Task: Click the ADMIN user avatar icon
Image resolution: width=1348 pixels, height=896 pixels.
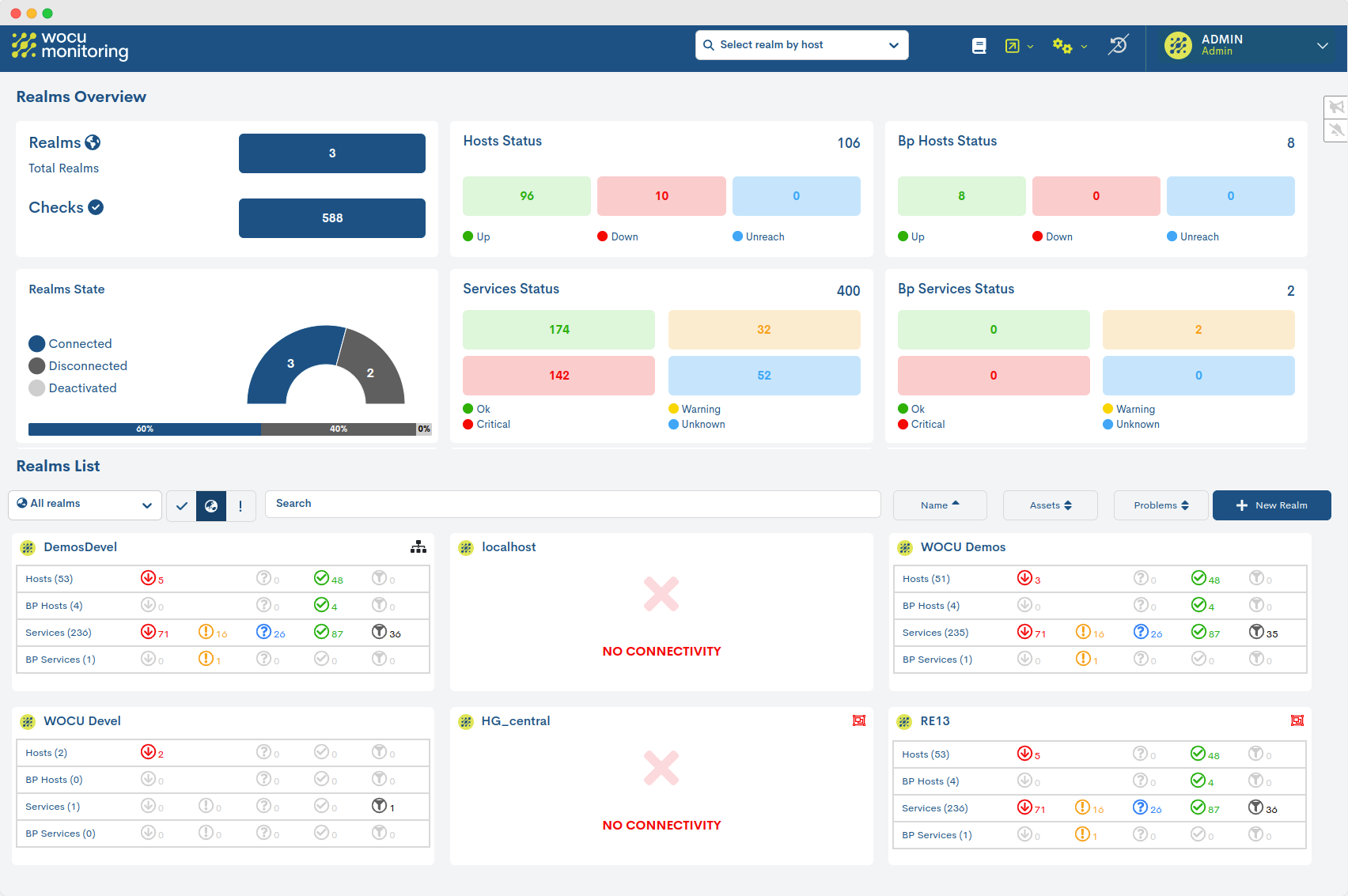Action: click(x=1178, y=45)
